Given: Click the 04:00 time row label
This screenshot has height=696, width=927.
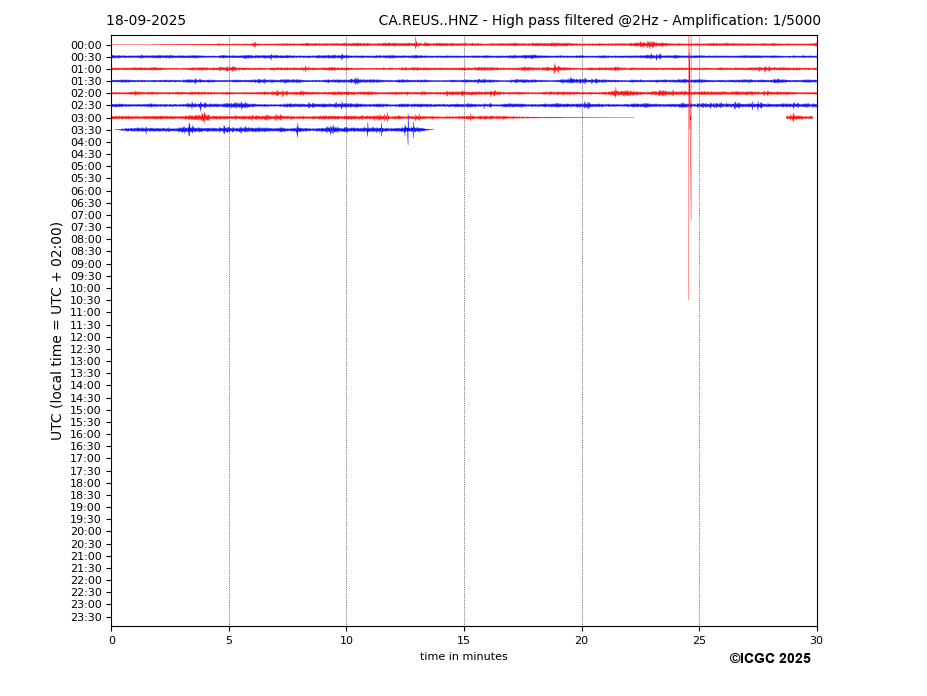Looking at the screenshot, I should (86, 143).
